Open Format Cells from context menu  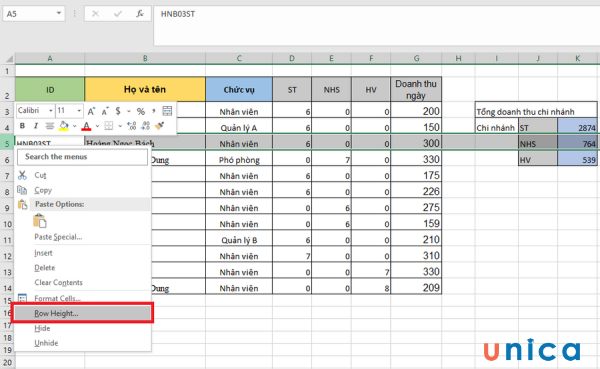[82, 298]
